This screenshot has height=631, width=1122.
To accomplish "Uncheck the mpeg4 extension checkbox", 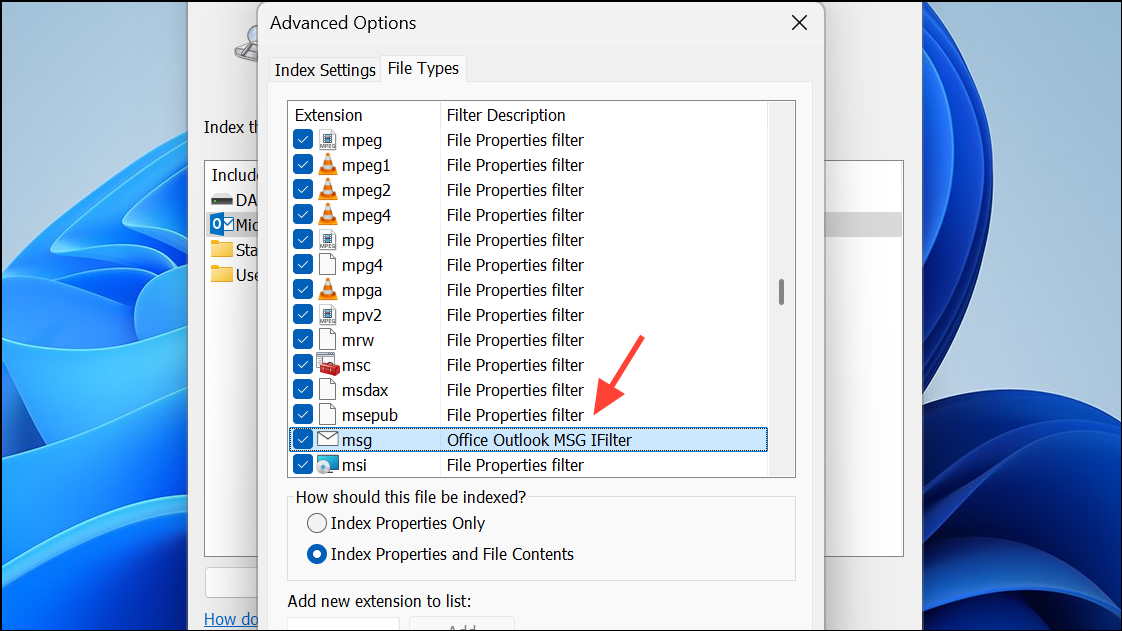I will (x=303, y=215).
